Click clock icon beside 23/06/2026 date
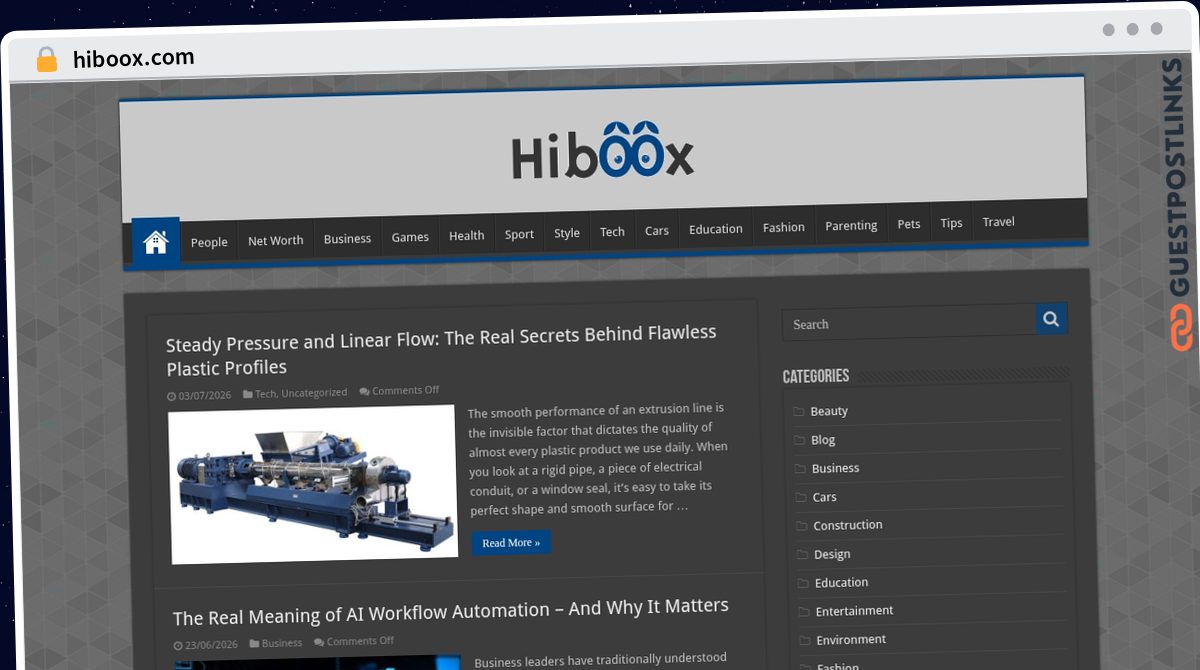1200x670 pixels. (x=178, y=646)
